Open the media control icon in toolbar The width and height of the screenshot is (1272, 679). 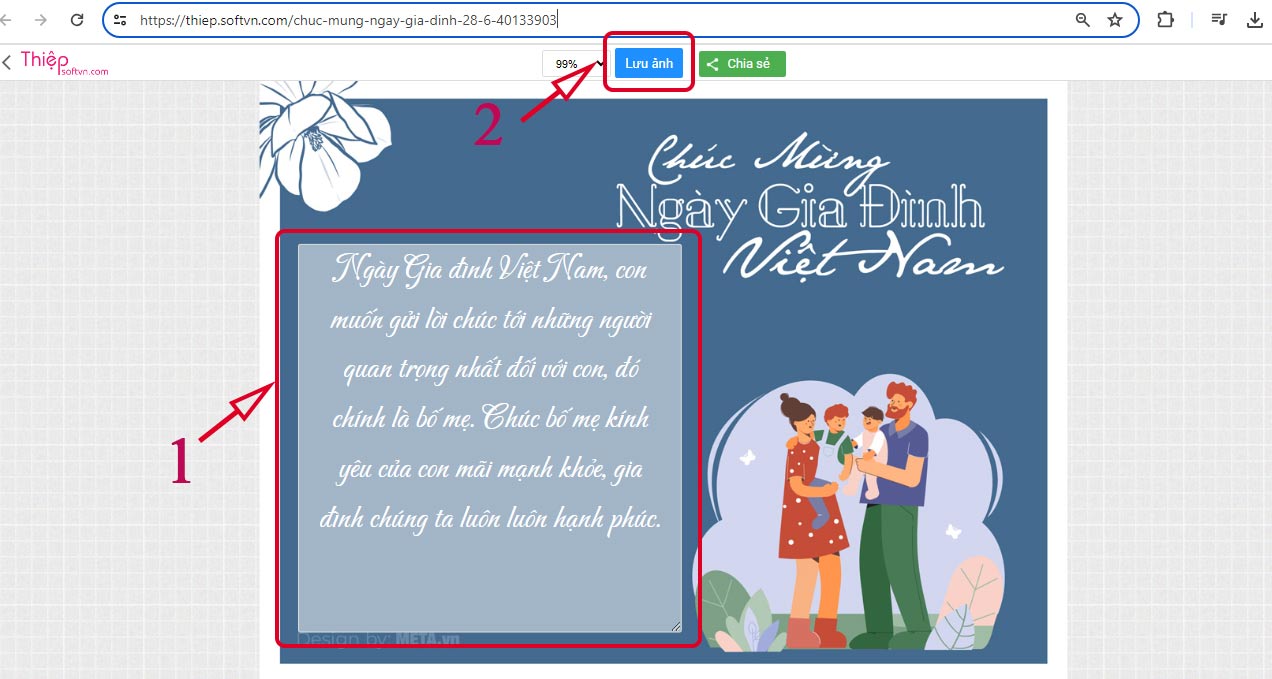coord(1219,20)
